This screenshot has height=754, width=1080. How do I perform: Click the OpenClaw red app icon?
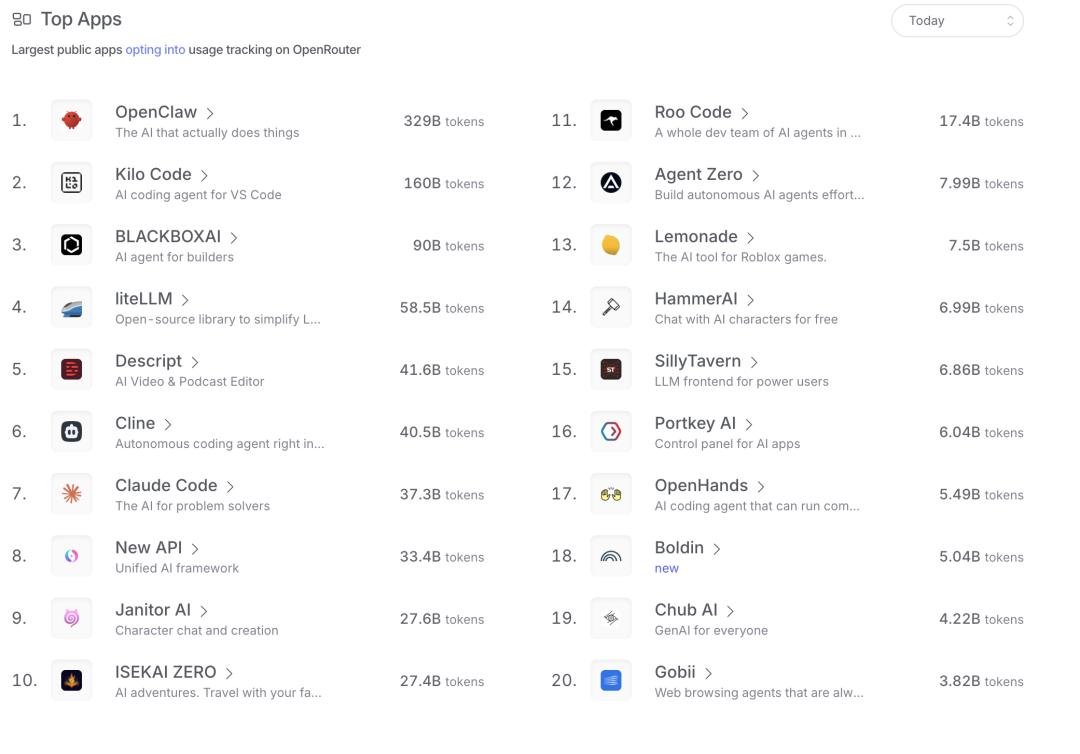pos(71,121)
